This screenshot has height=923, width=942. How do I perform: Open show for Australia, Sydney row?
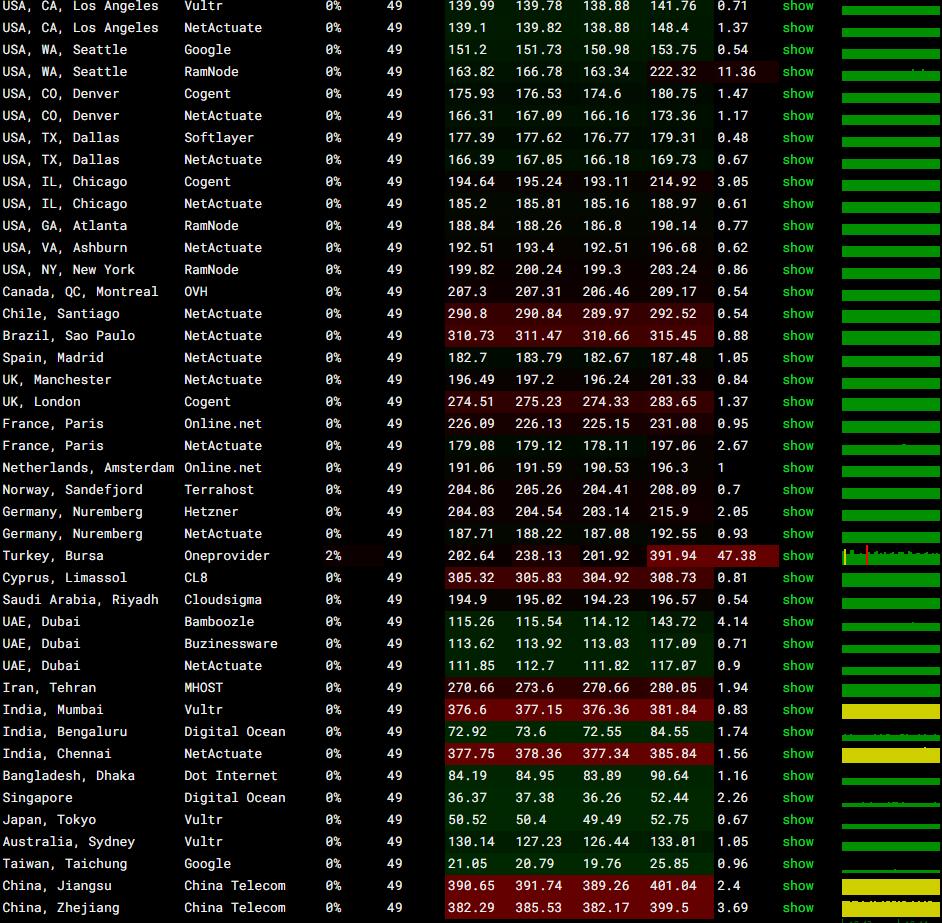coord(798,842)
